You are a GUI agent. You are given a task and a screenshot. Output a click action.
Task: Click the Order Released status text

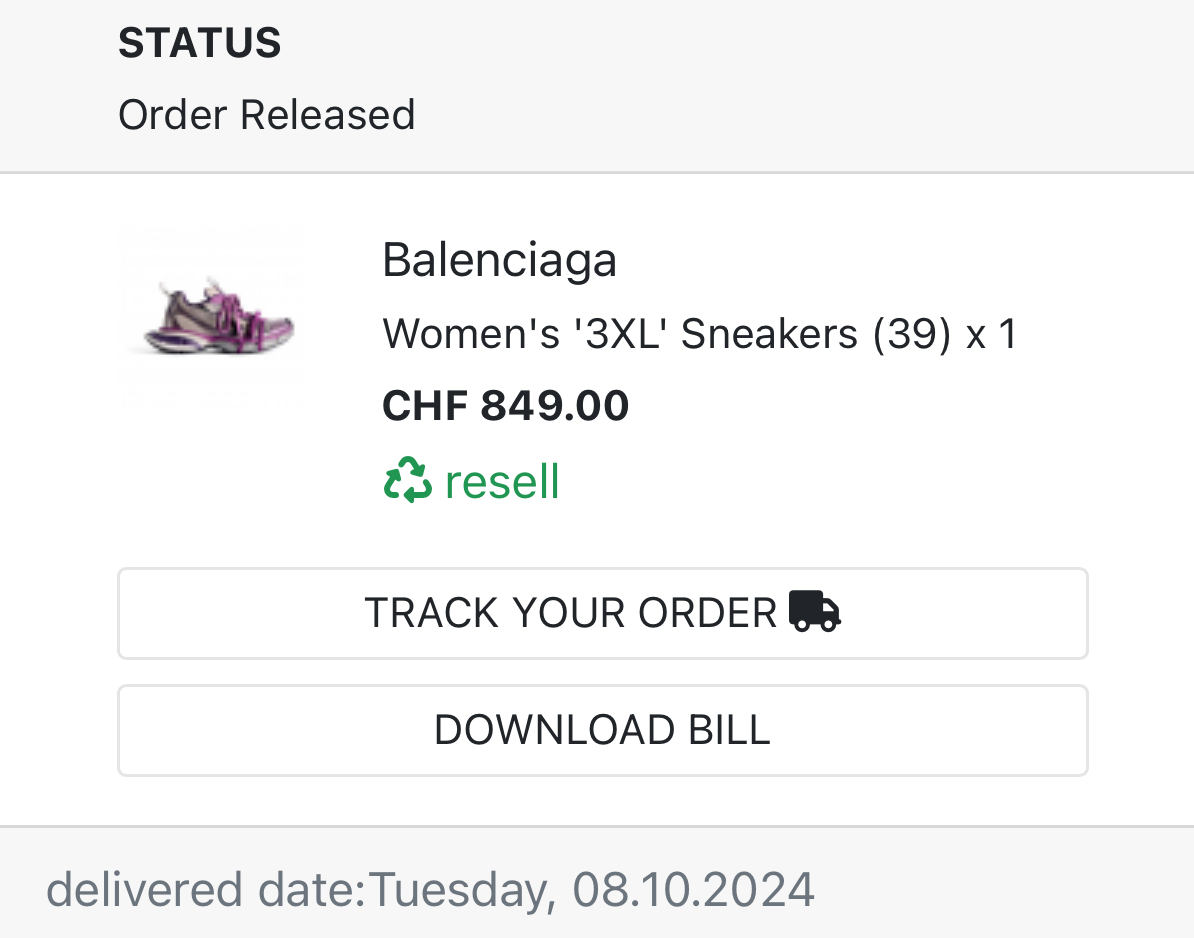coord(266,115)
